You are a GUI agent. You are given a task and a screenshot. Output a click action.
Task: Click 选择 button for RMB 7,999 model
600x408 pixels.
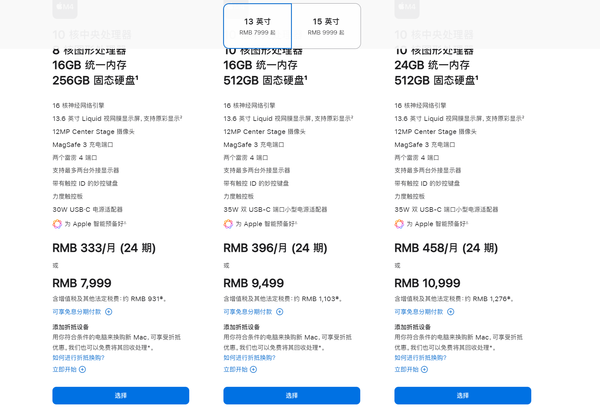click(121, 395)
